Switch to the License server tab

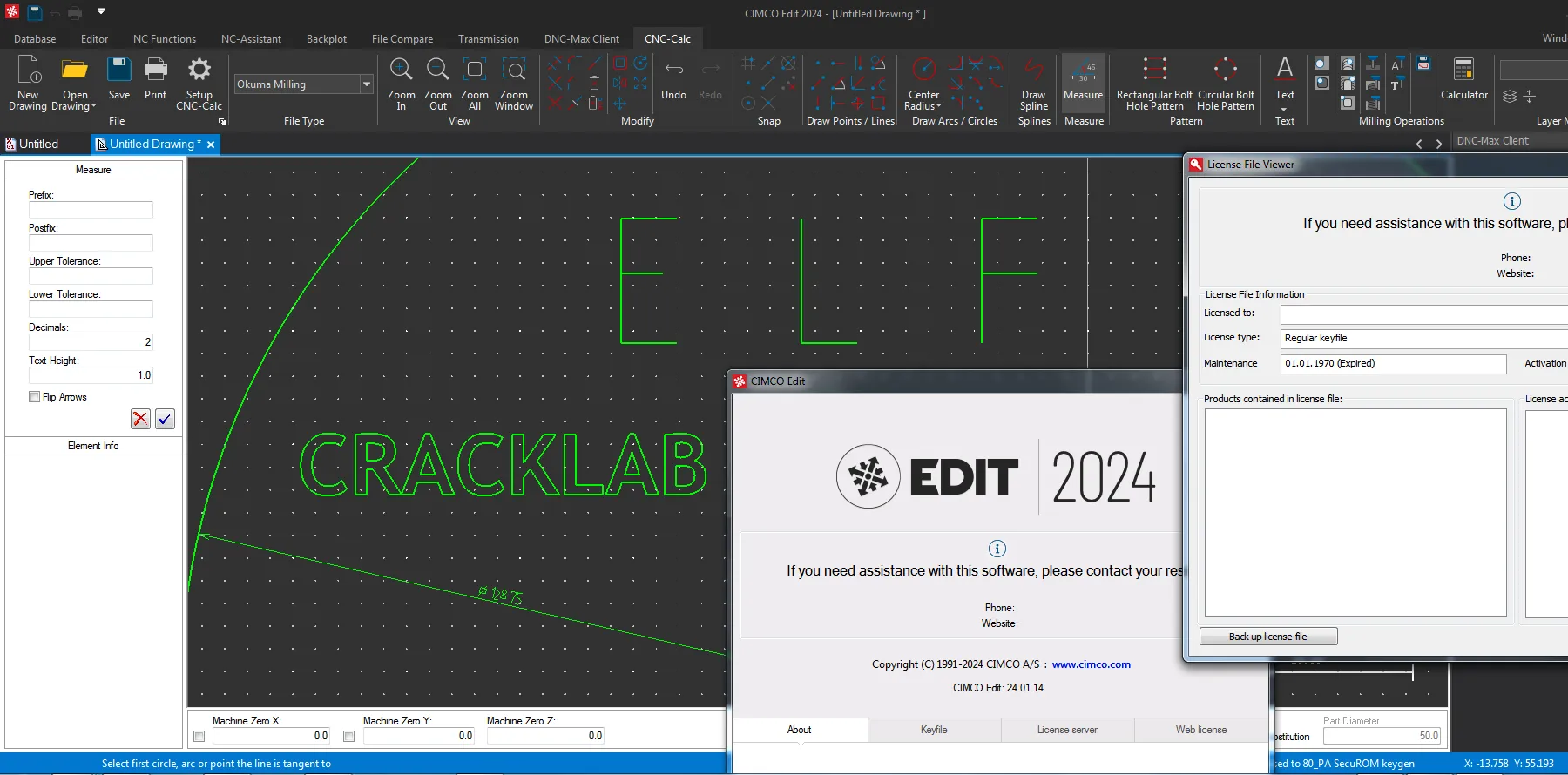(x=1067, y=730)
